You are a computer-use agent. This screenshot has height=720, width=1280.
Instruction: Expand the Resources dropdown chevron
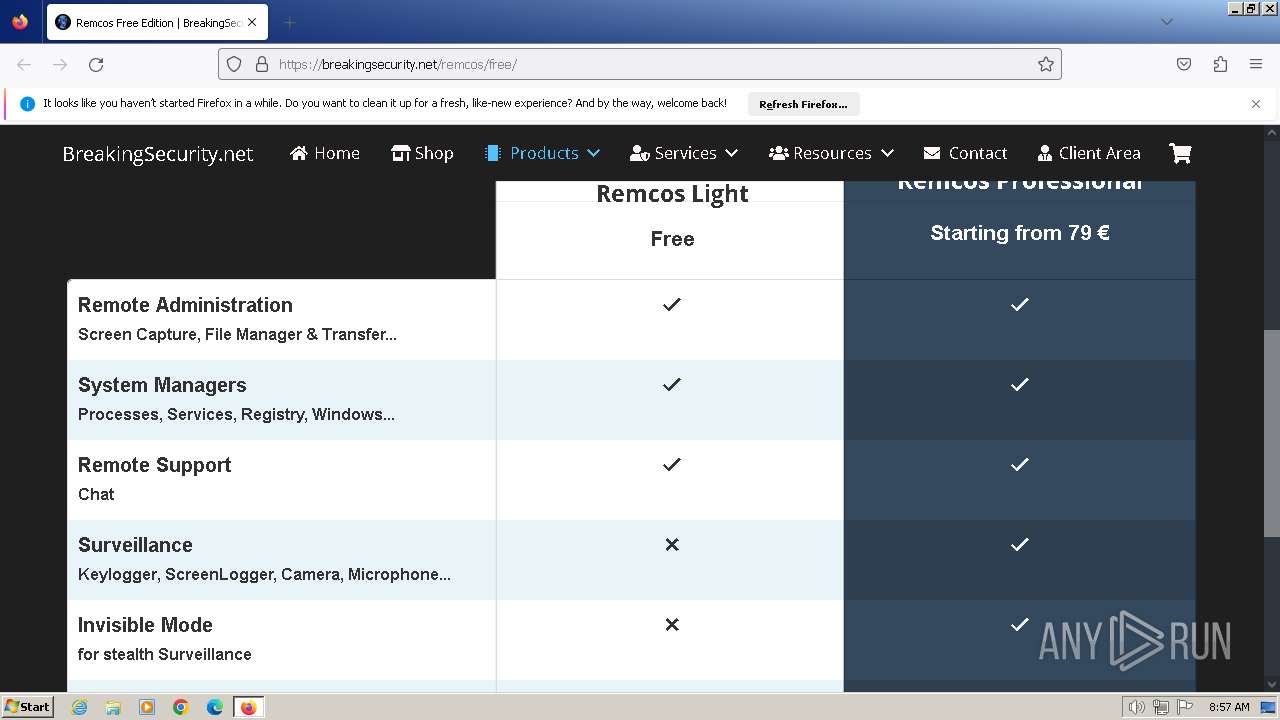[x=887, y=153]
